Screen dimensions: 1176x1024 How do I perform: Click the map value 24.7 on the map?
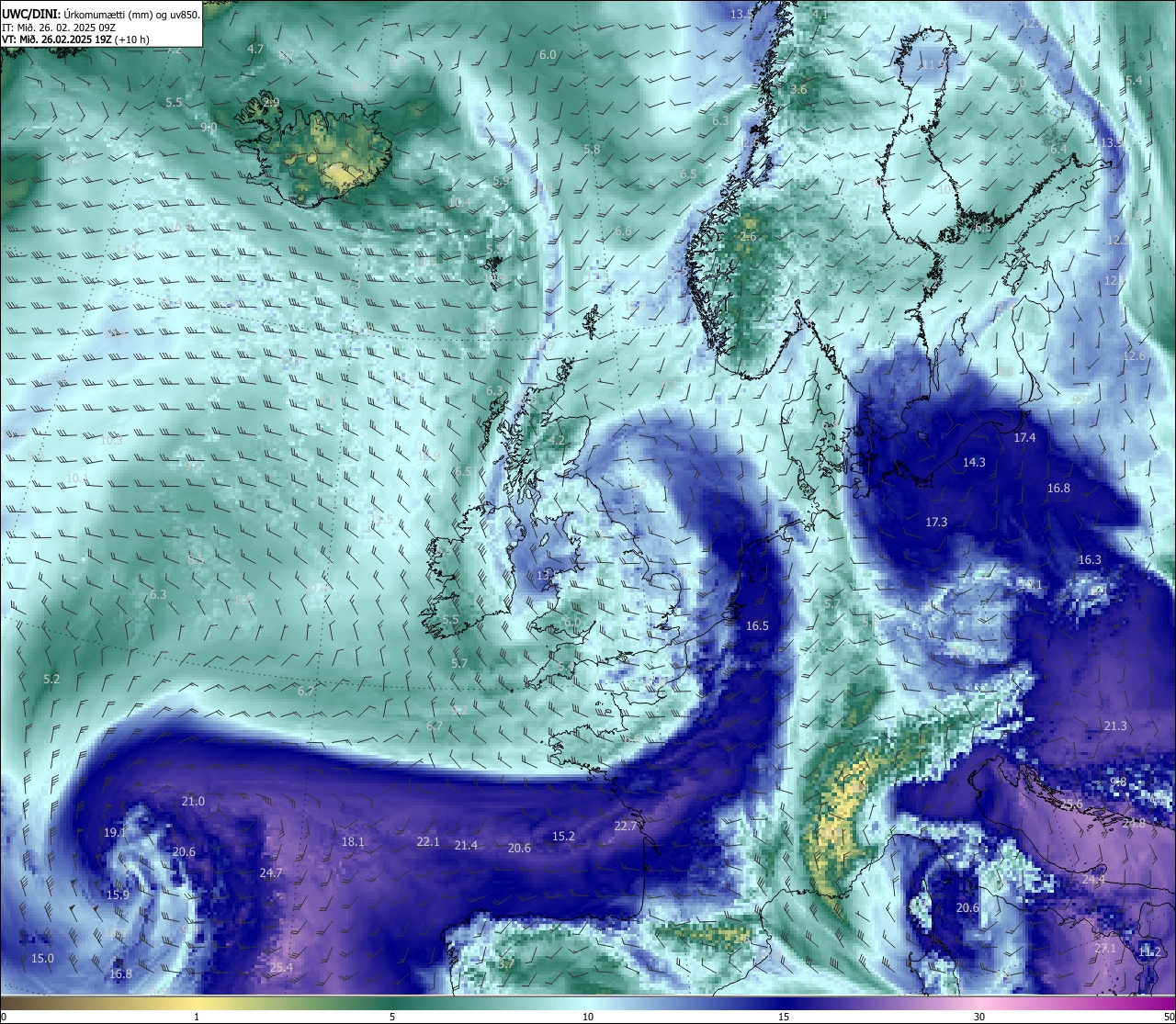click(271, 872)
